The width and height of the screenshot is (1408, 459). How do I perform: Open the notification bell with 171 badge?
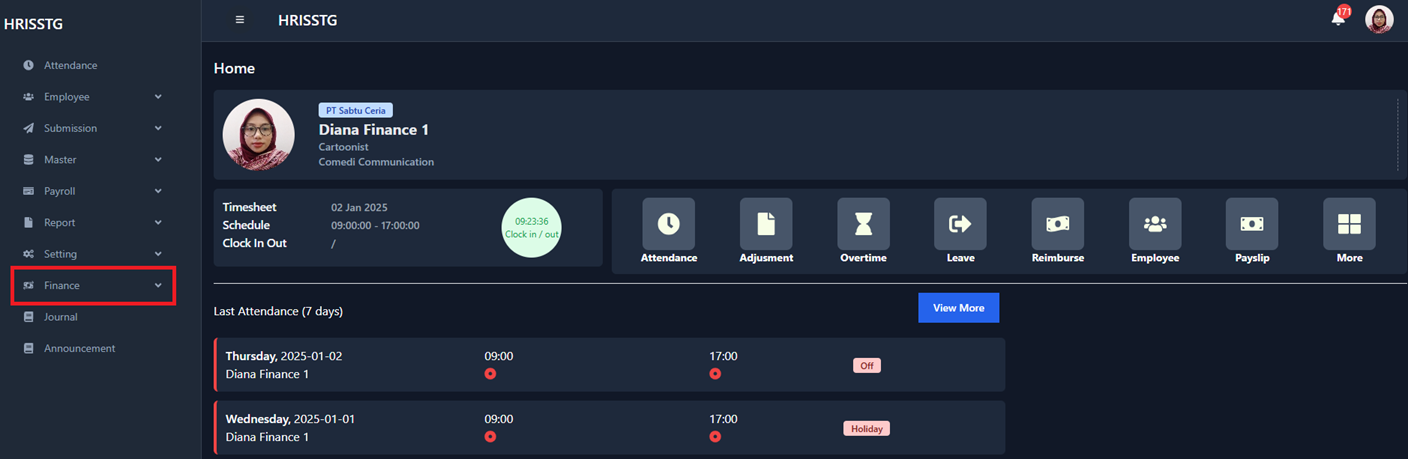[x=1339, y=17]
